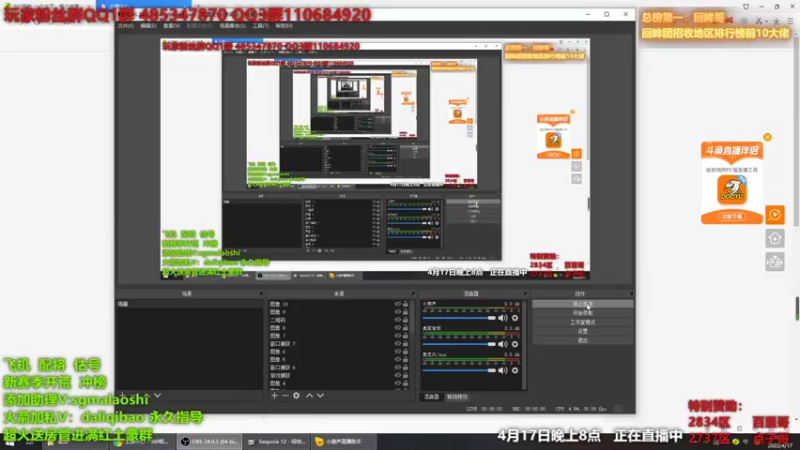This screenshot has width=800, height=450.
Task: Close the 斗鱼直播伴侣 floating ad
Action: [767, 137]
